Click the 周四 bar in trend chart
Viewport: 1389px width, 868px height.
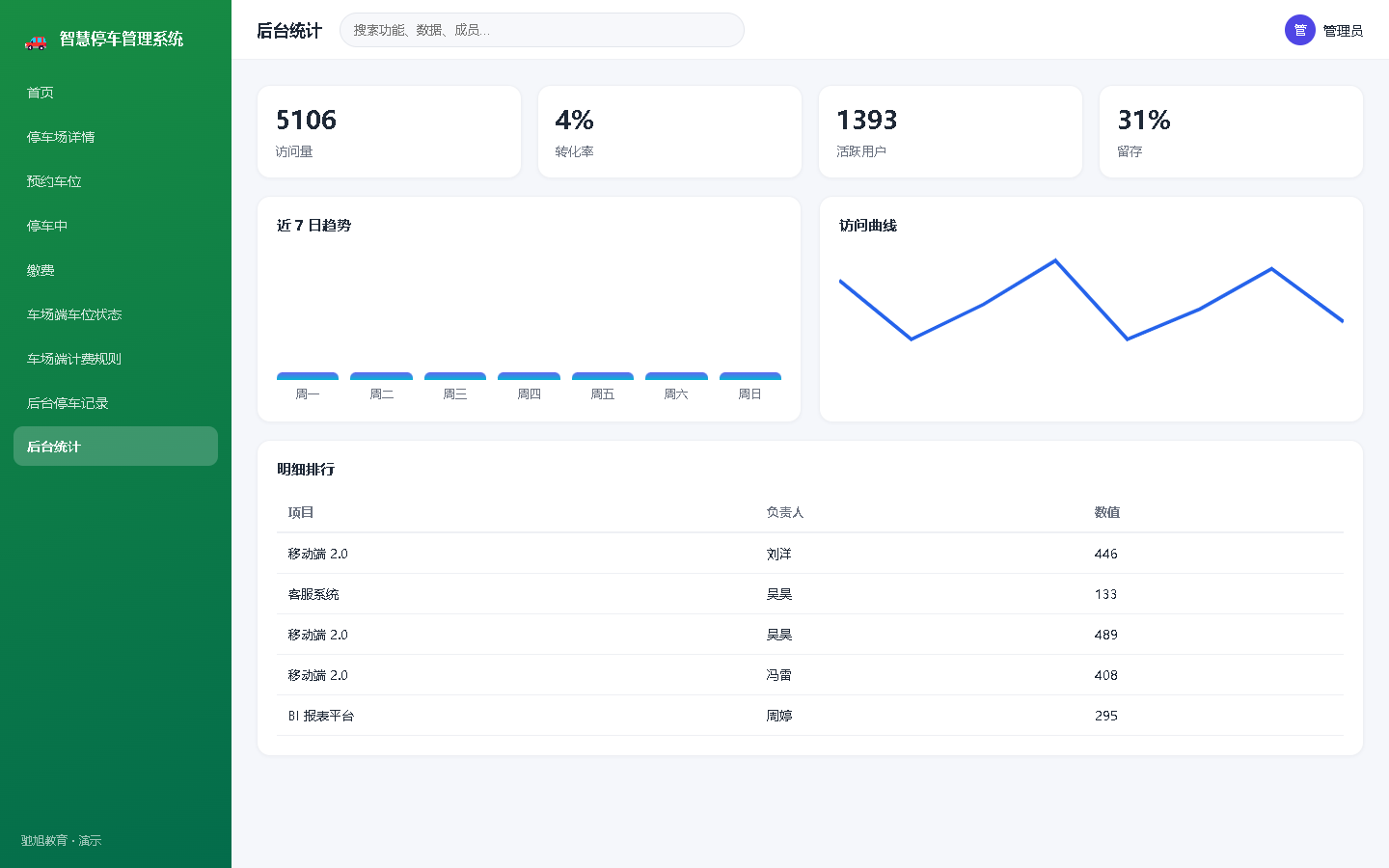[529, 376]
